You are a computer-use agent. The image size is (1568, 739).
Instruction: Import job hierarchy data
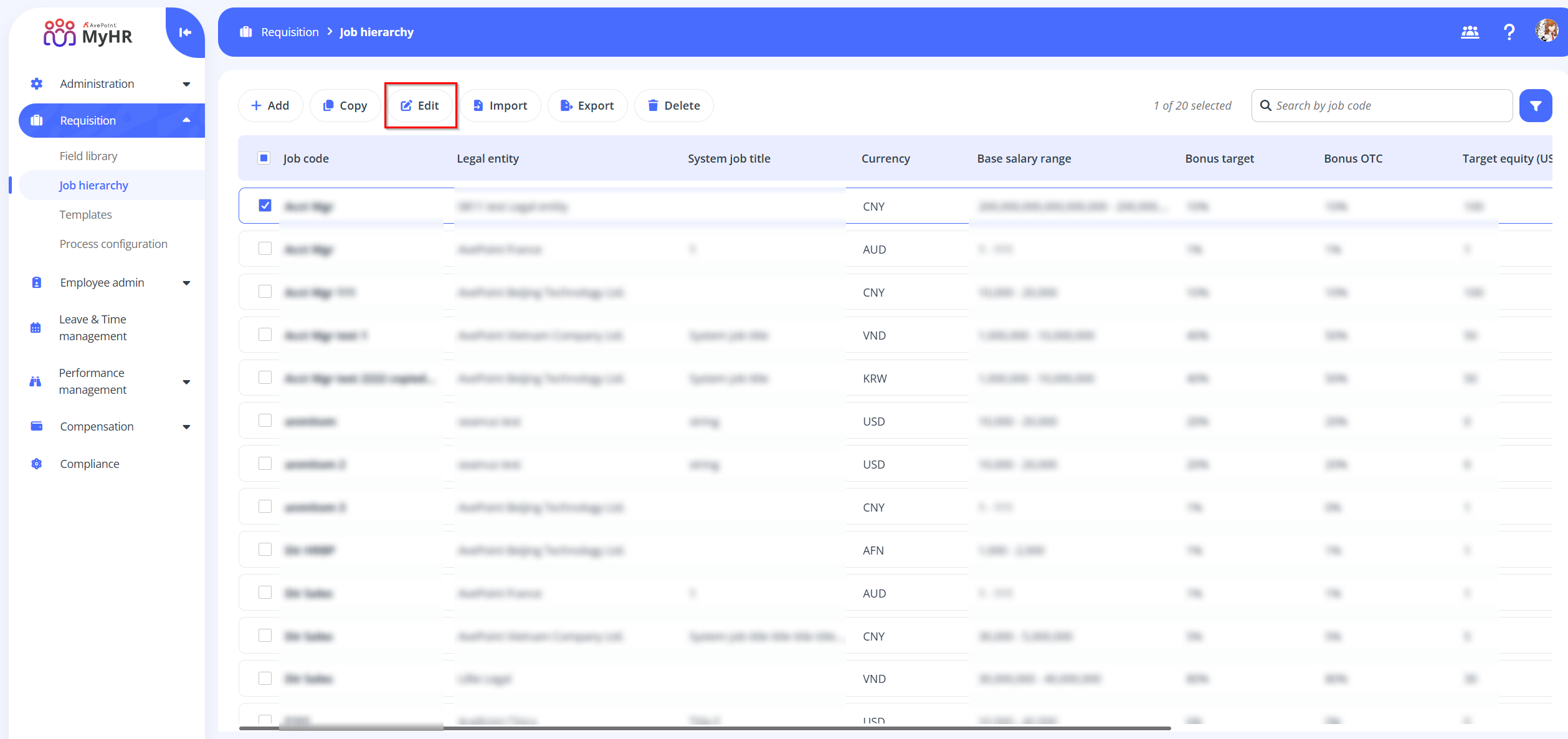coord(500,106)
